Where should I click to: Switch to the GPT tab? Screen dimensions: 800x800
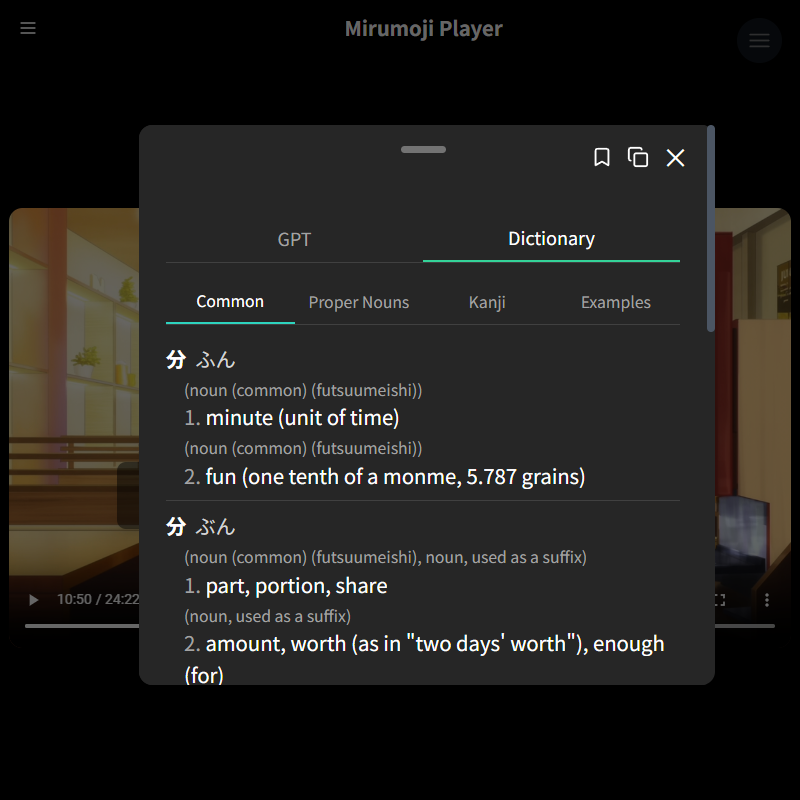[x=294, y=239]
